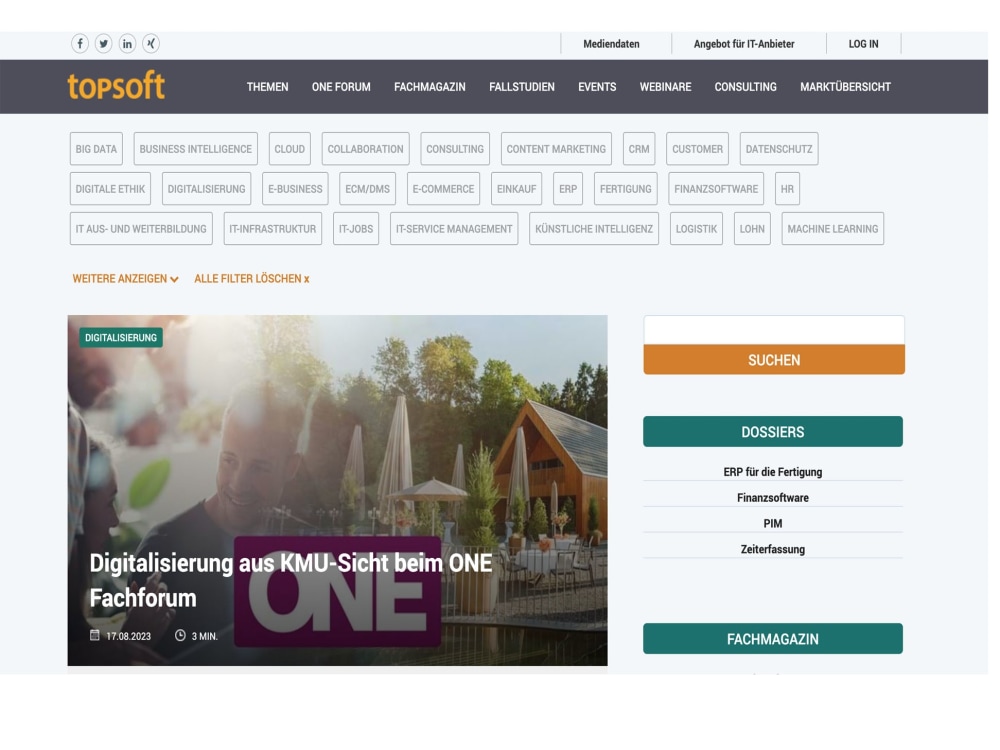Image resolution: width=1000 pixels, height=750 pixels.
Task: Open the EVENTS menu
Action: (x=597, y=87)
